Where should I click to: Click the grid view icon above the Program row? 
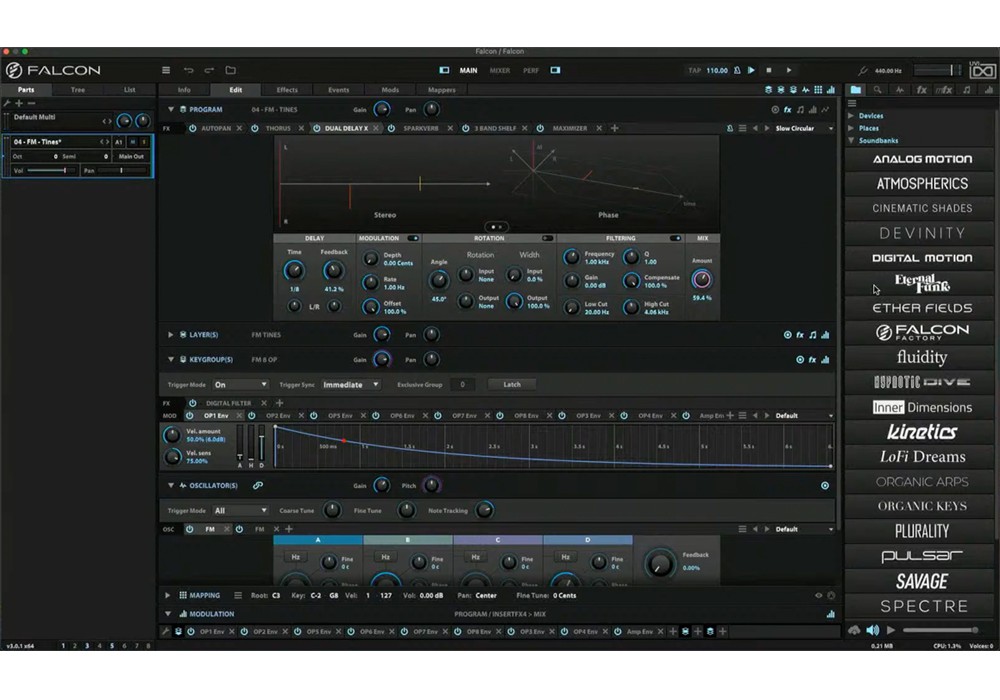point(818,90)
